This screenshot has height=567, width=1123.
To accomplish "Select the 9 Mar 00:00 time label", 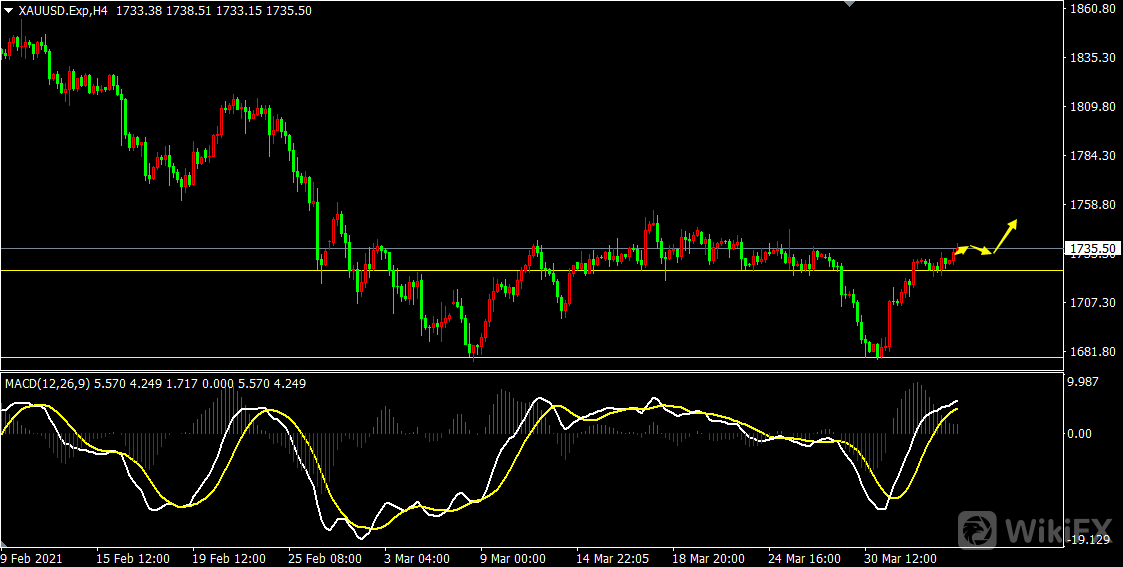I will (x=513, y=558).
